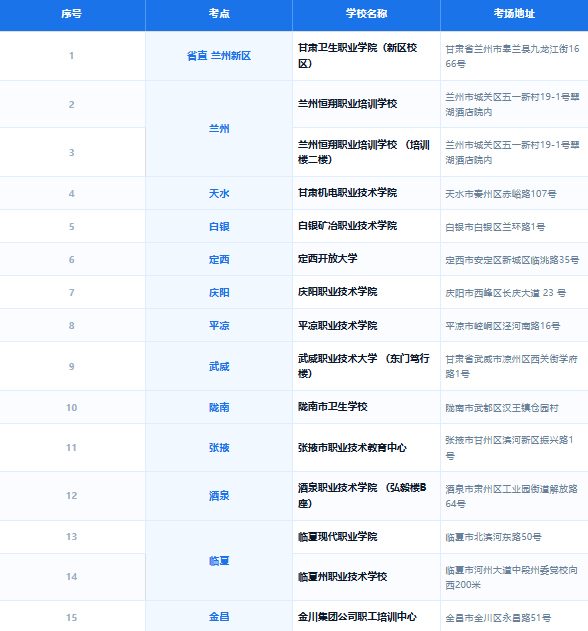Open the 天水 exam site link
Image resolution: width=588 pixels, height=631 pixels.
219,194
